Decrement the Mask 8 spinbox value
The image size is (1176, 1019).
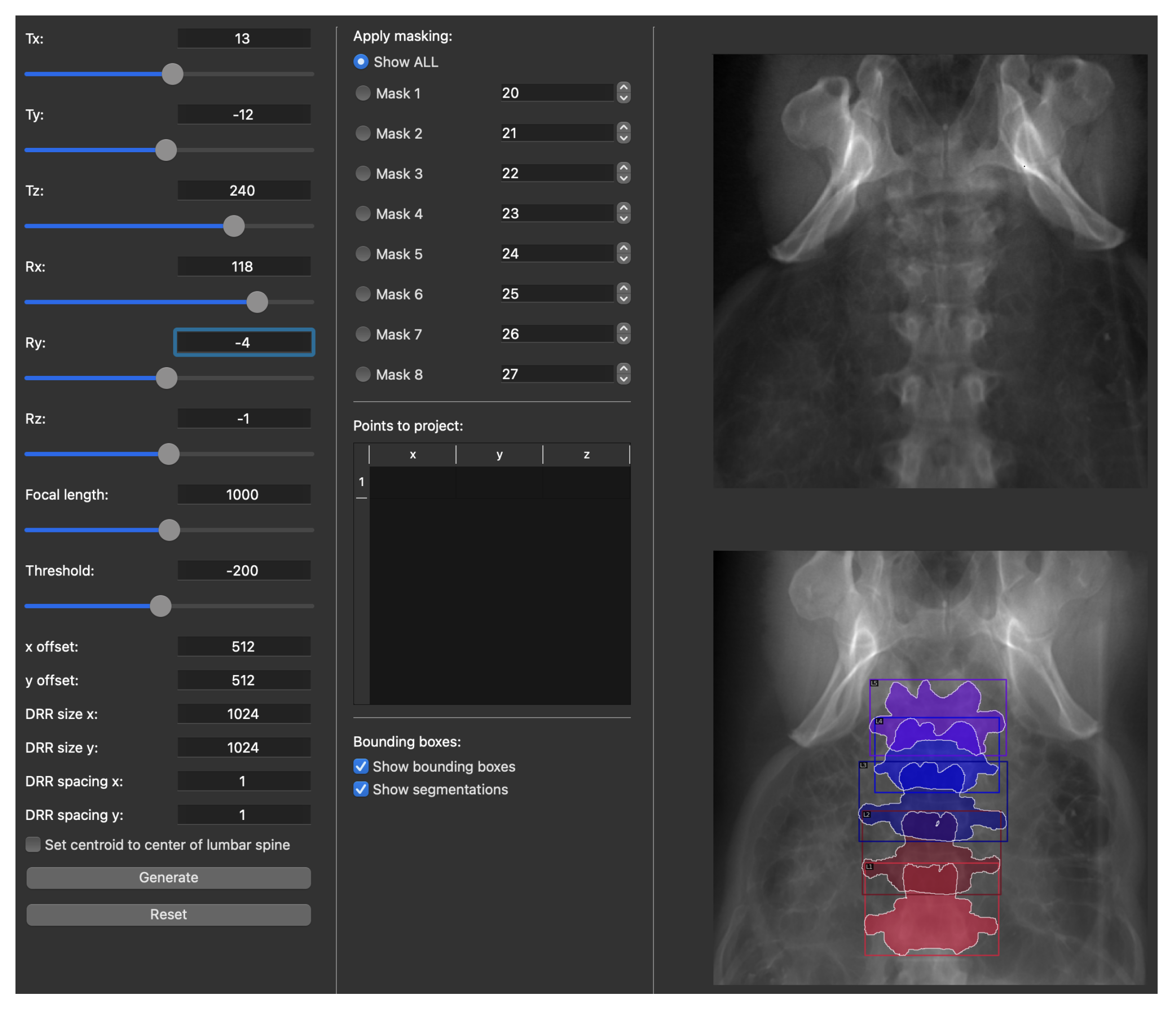pyautogui.click(x=624, y=379)
